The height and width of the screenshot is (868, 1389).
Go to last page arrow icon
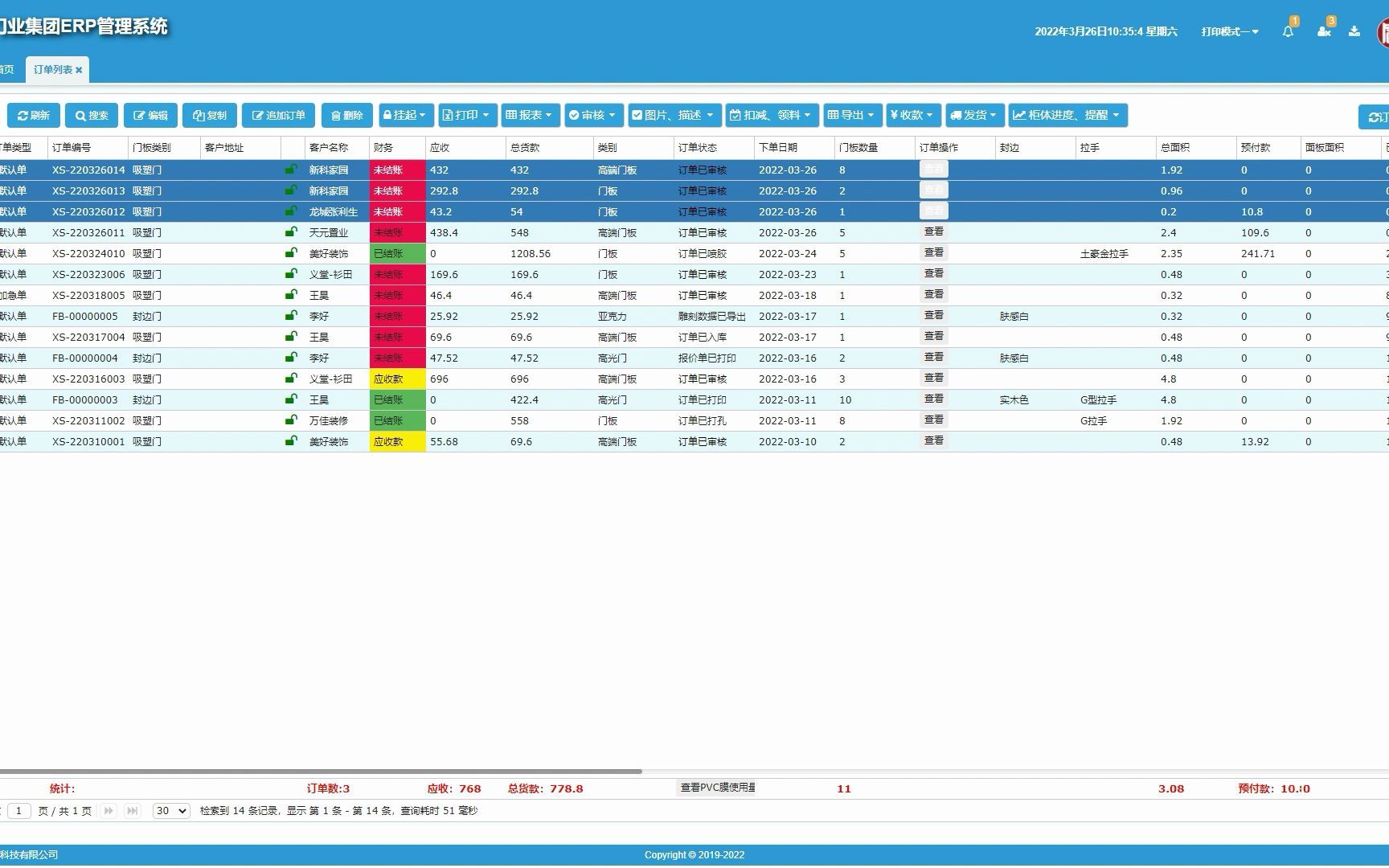click(133, 811)
